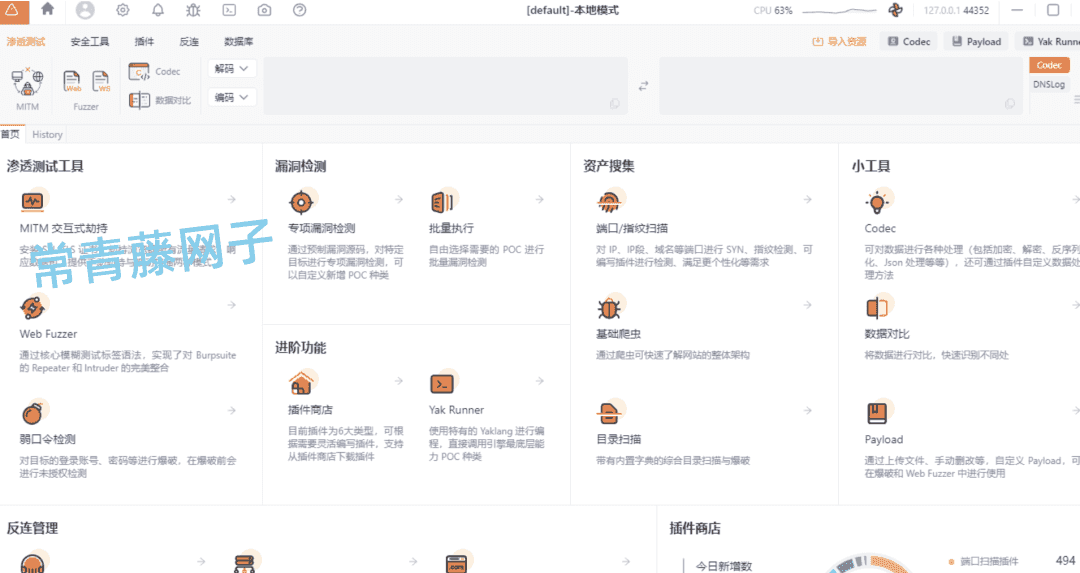Open the 弱口令检测 bomb icon
1080x573 pixels.
tap(32, 413)
